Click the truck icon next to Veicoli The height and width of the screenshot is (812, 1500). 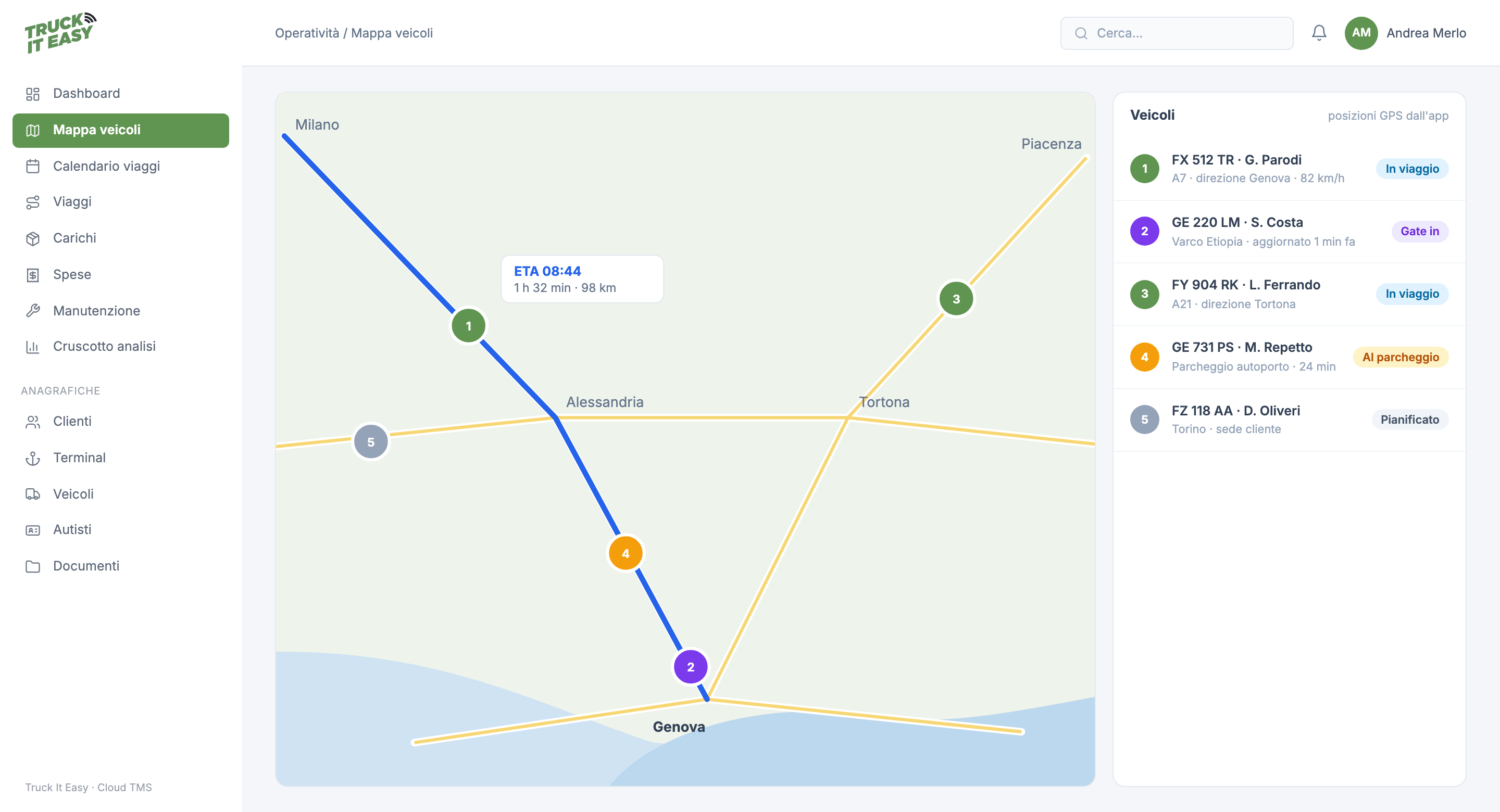tap(33, 494)
